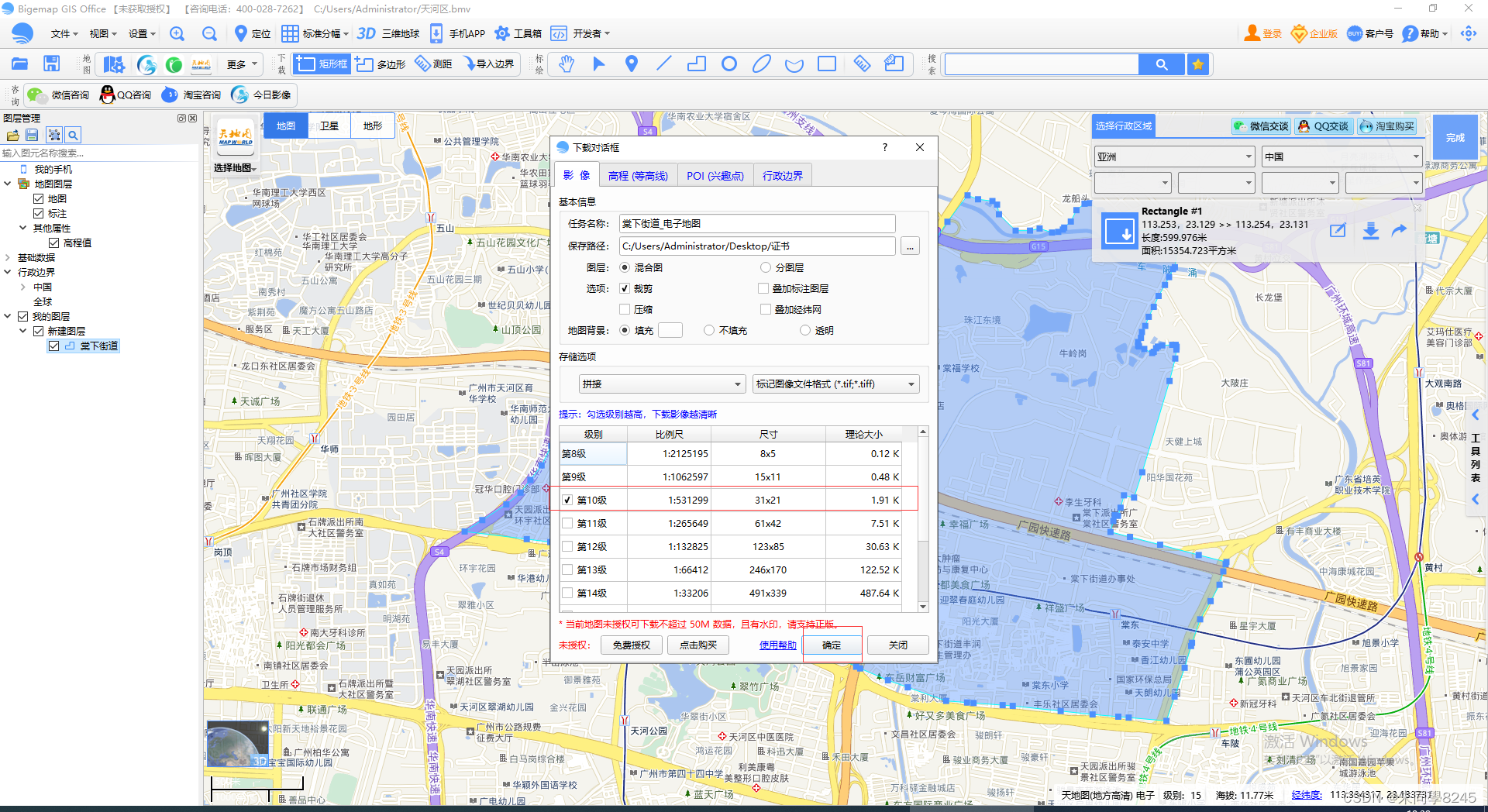Click the save disk icon in toolbar
This screenshot has height=812, width=1488.
(x=52, y=64)
